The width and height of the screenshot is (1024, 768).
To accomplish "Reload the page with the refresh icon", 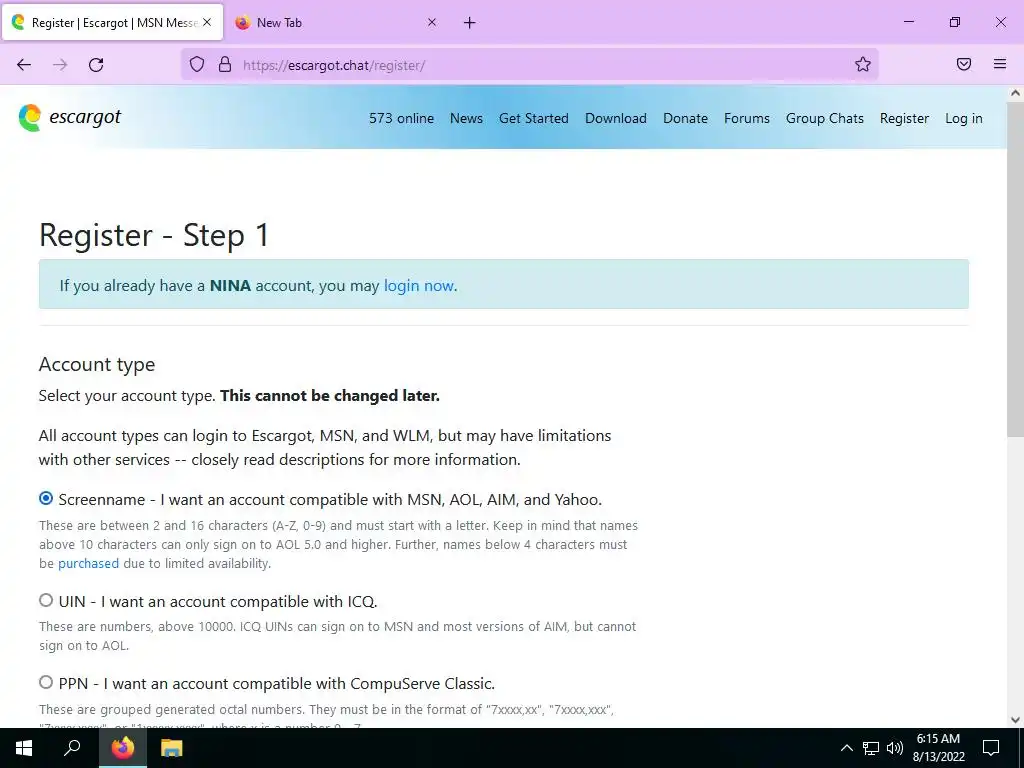I will (x=96, y=65).
